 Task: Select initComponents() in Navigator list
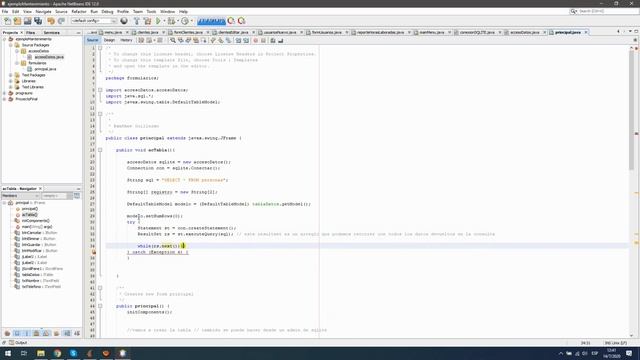coord(36,221)
